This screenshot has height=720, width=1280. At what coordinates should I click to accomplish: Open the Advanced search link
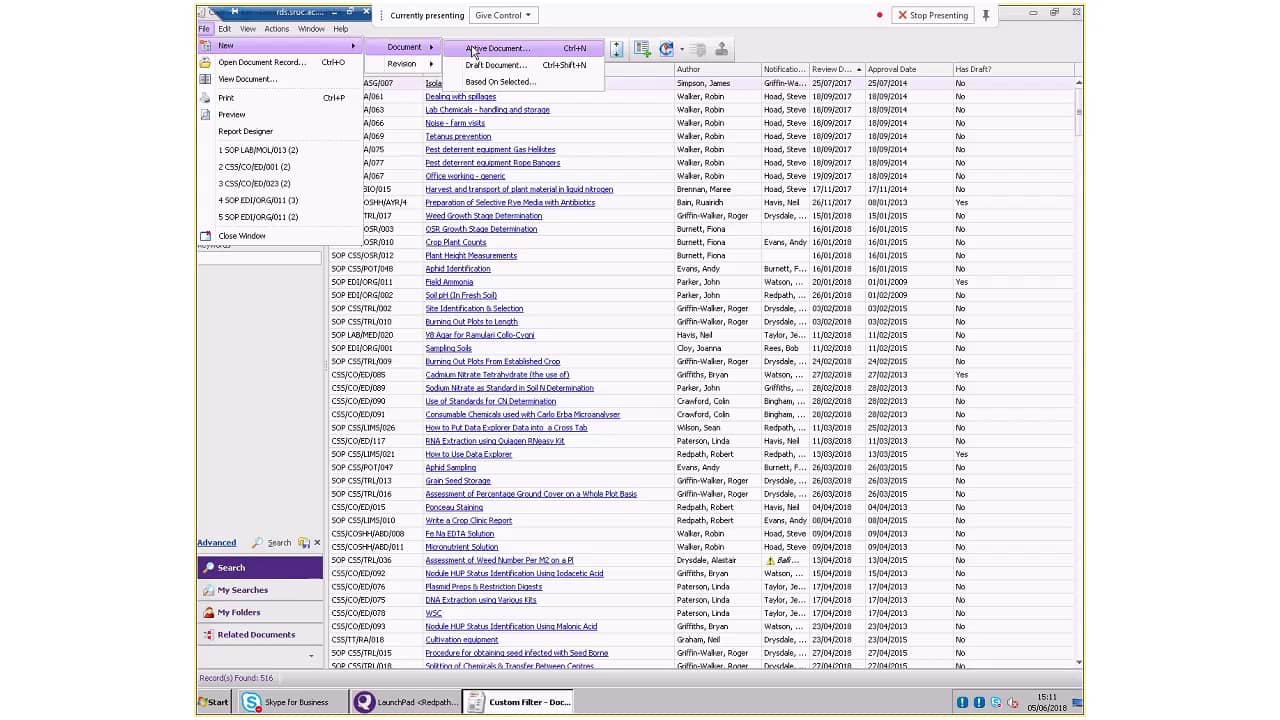[217, 543]
